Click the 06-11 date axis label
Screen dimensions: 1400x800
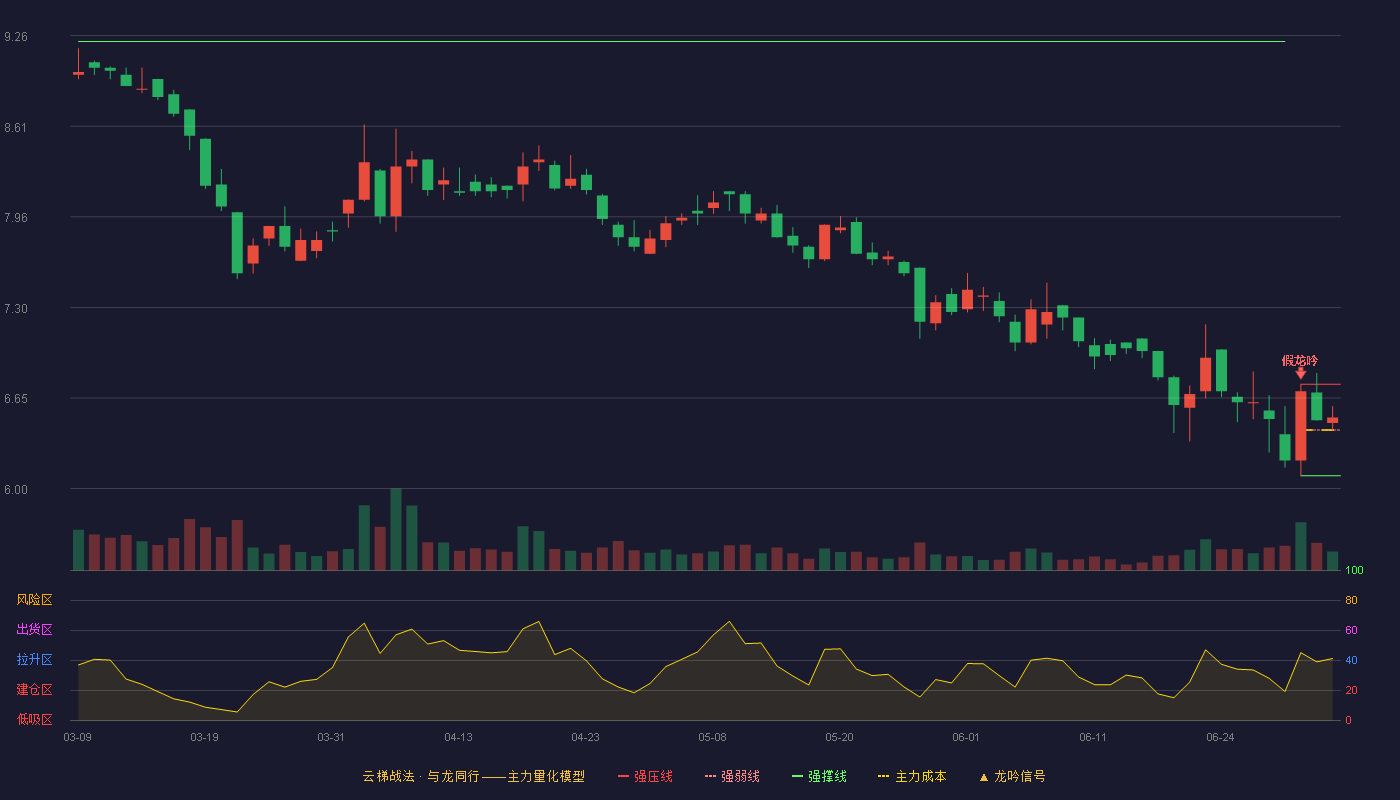(1093, 737)
